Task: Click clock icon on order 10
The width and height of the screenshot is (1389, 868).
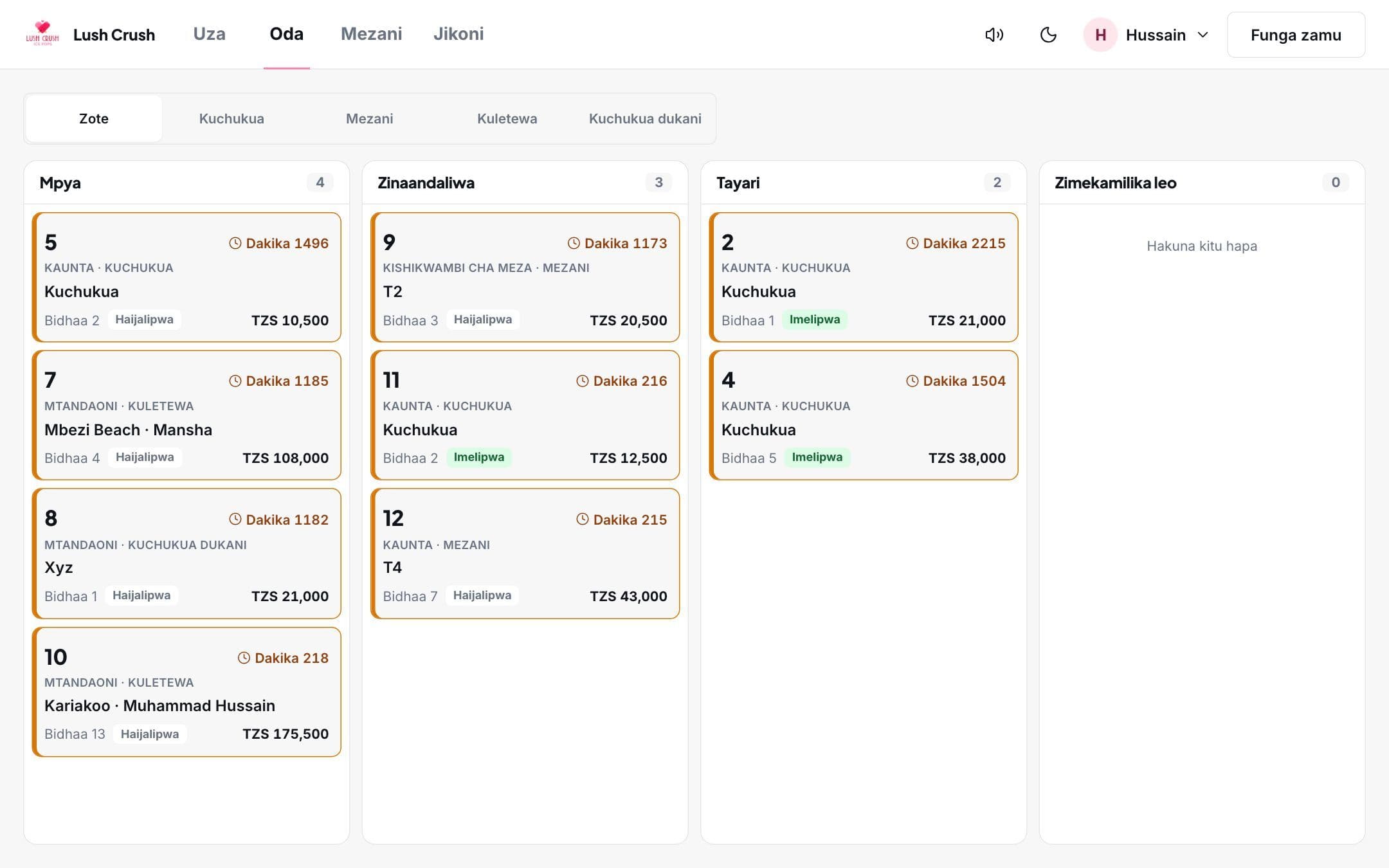Action: point(244,657)
